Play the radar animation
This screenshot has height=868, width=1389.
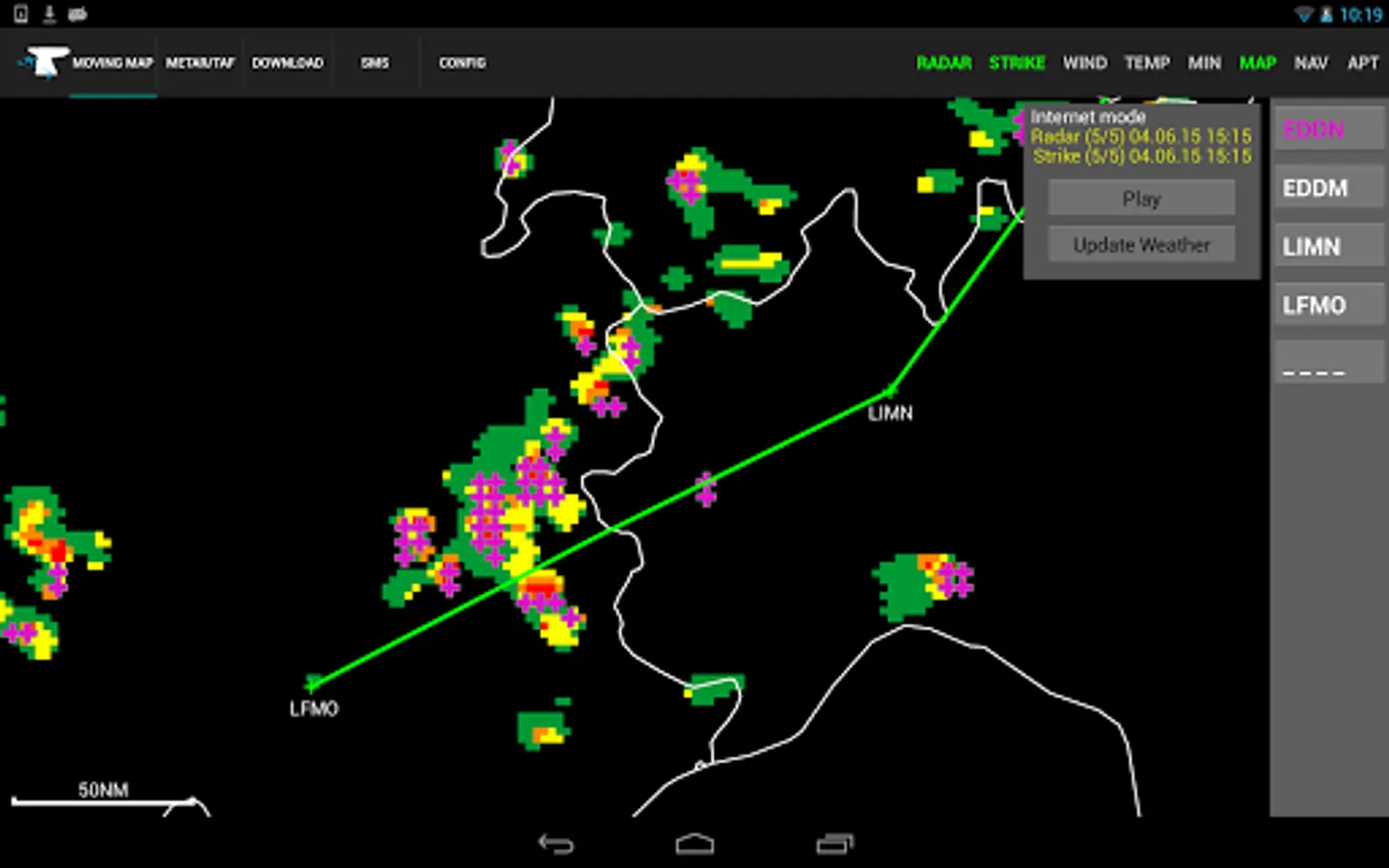pyautogui.click(x=1141, y=198)
